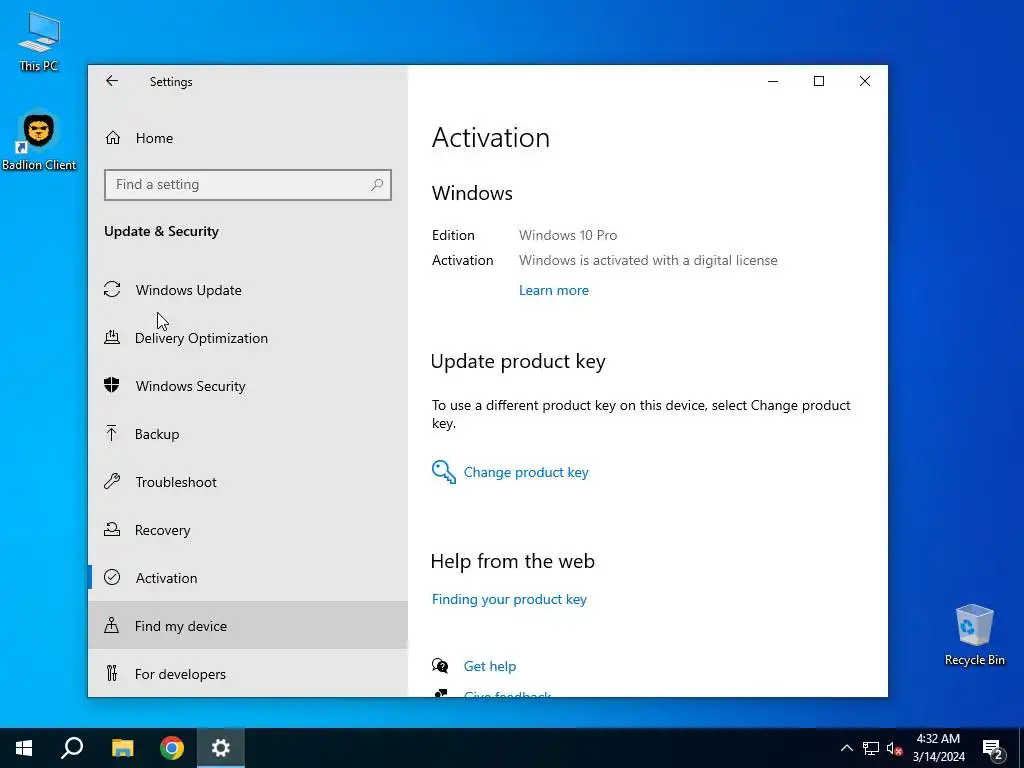Focus the Find a setting search box
1024x768 pixels.
click(248, 185)
